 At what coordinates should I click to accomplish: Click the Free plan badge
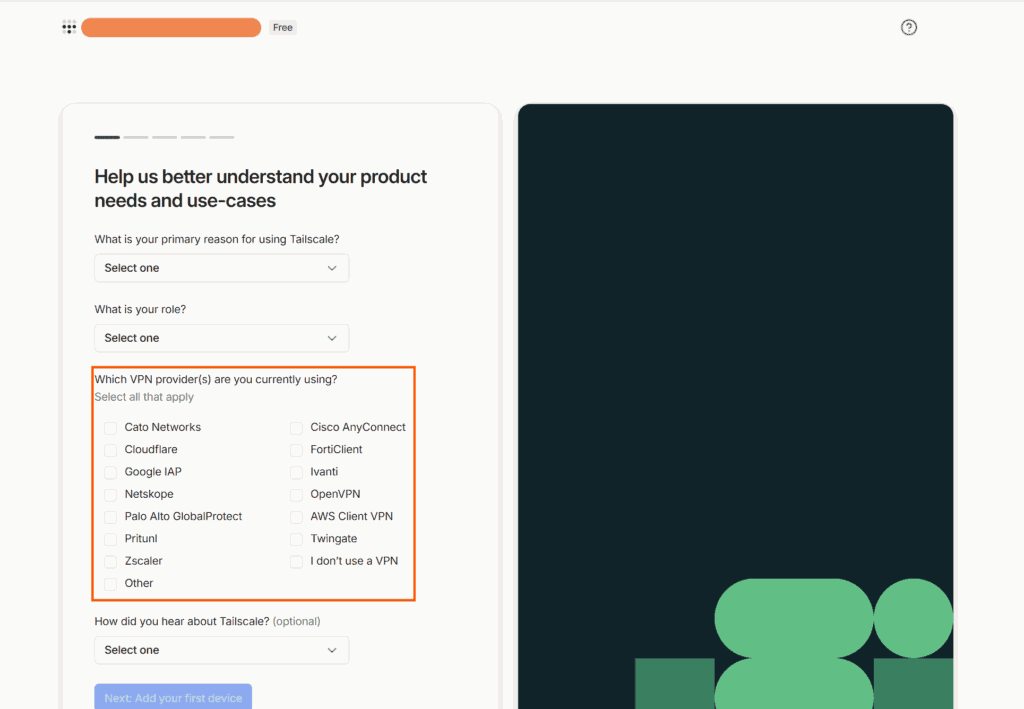(283, 28)
